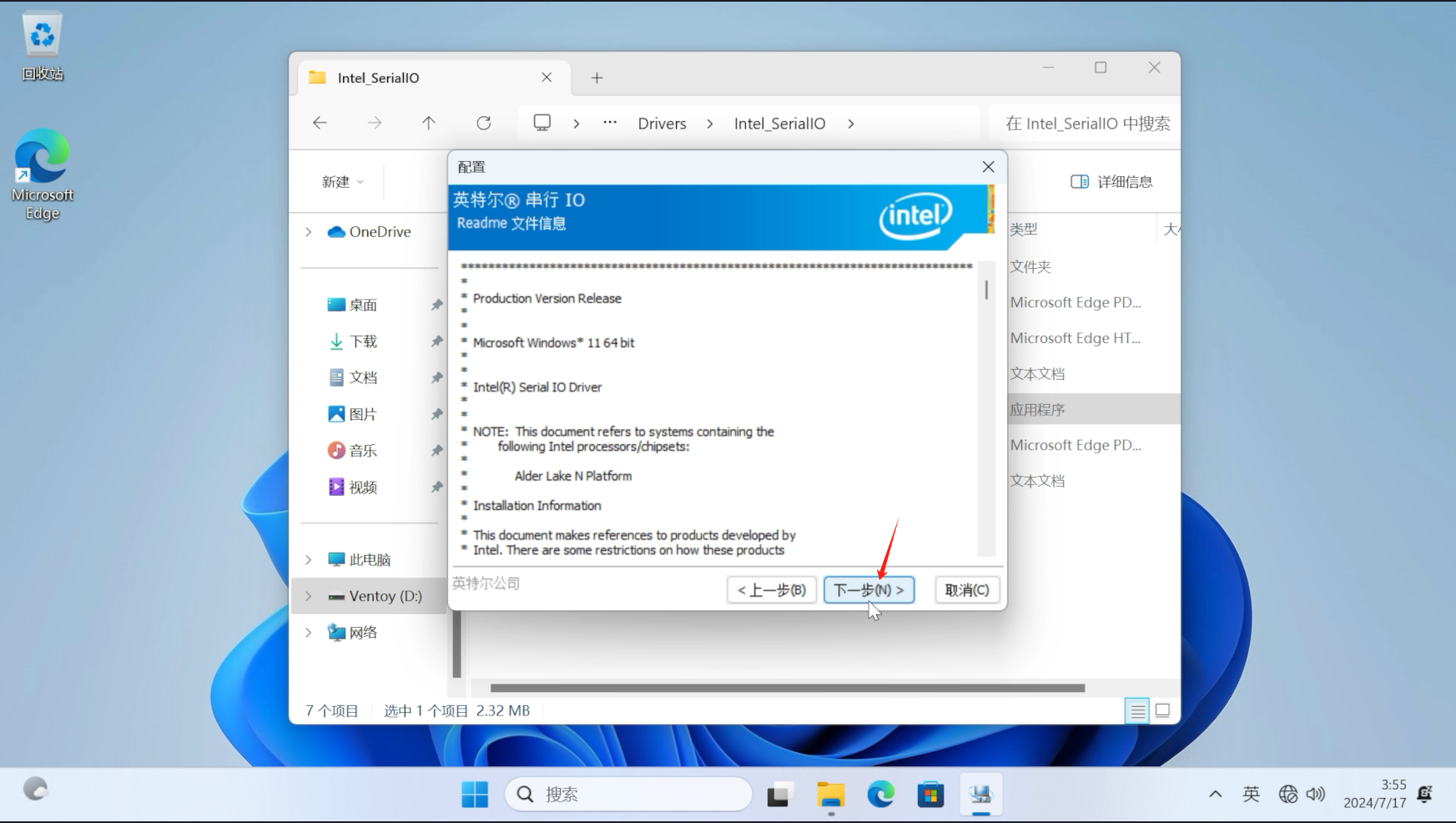The width and height of the screenshot is (1456, 823).
Task: Switch to details list view icon
Action: click(x=1137, y=711)
